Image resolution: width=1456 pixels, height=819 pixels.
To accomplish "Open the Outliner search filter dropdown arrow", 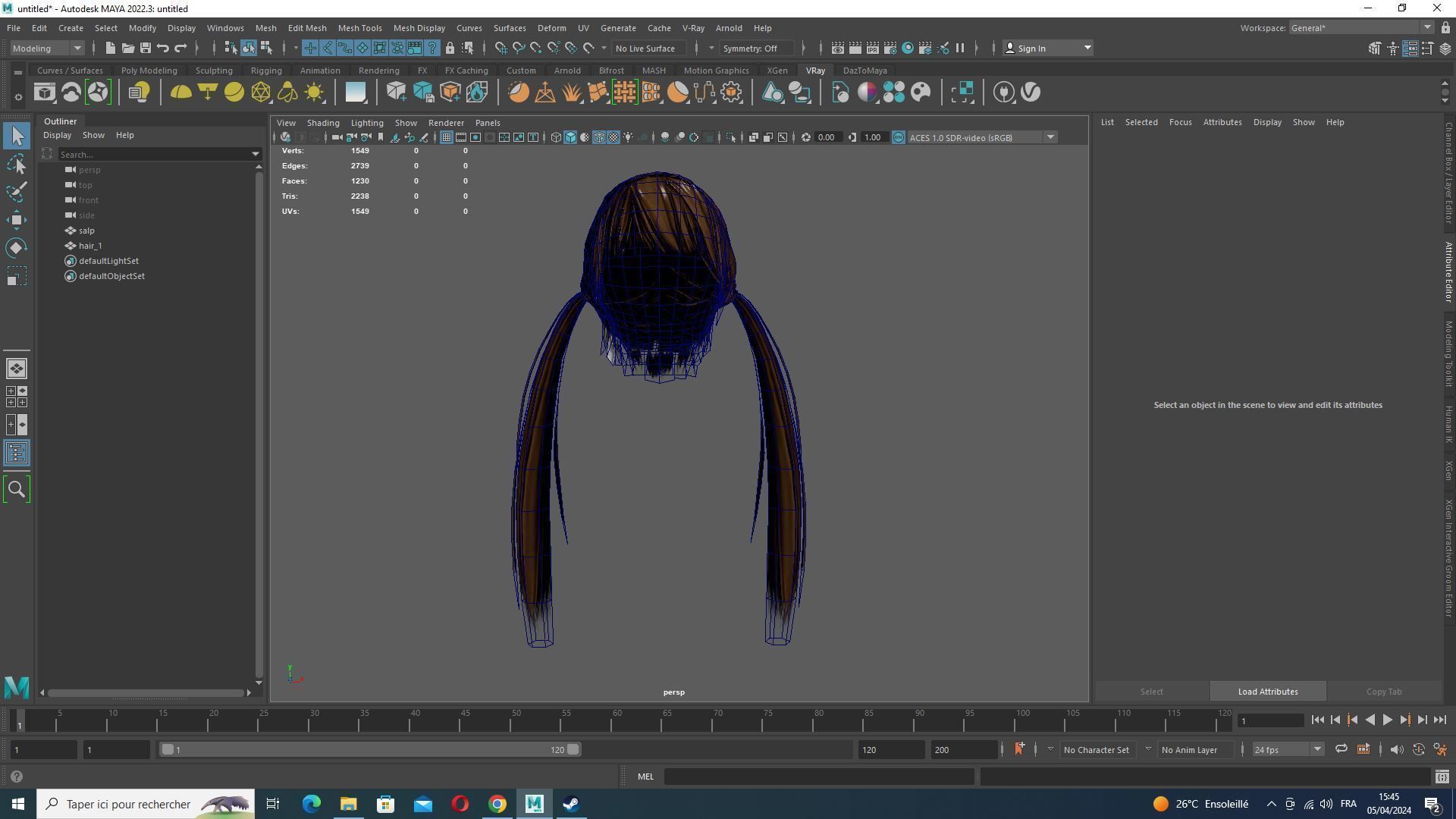I will coord(256,154).
